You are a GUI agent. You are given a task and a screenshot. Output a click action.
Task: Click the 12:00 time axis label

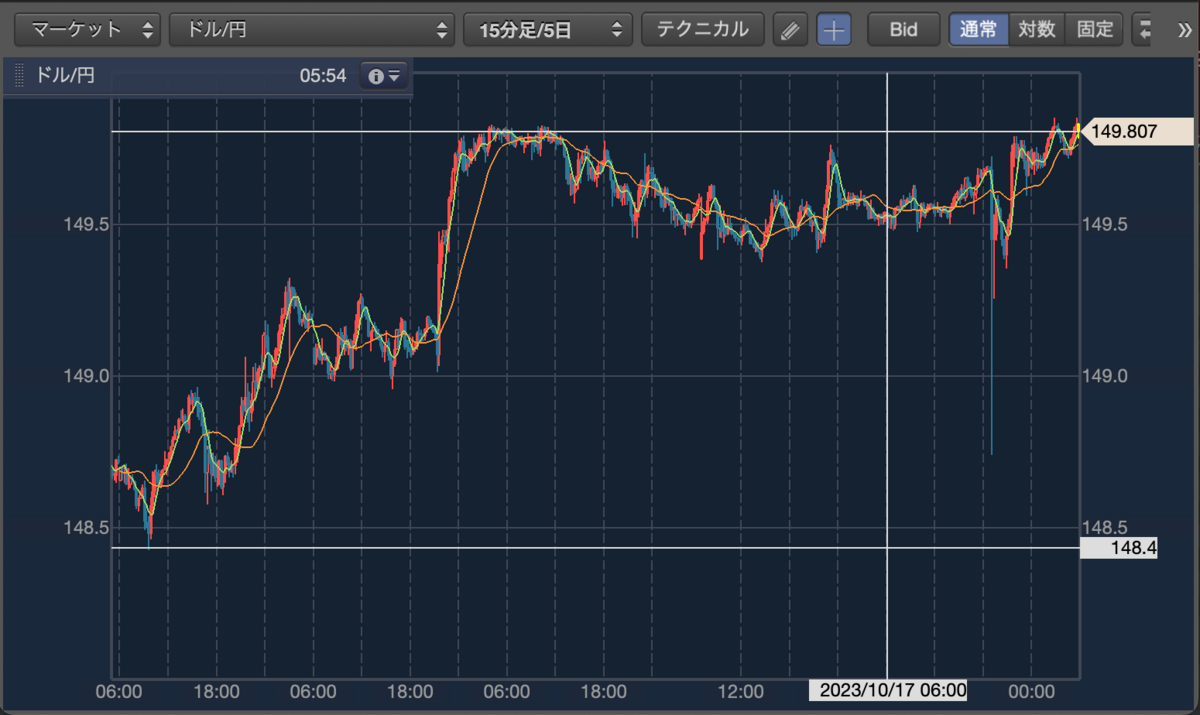coord(741,691)
